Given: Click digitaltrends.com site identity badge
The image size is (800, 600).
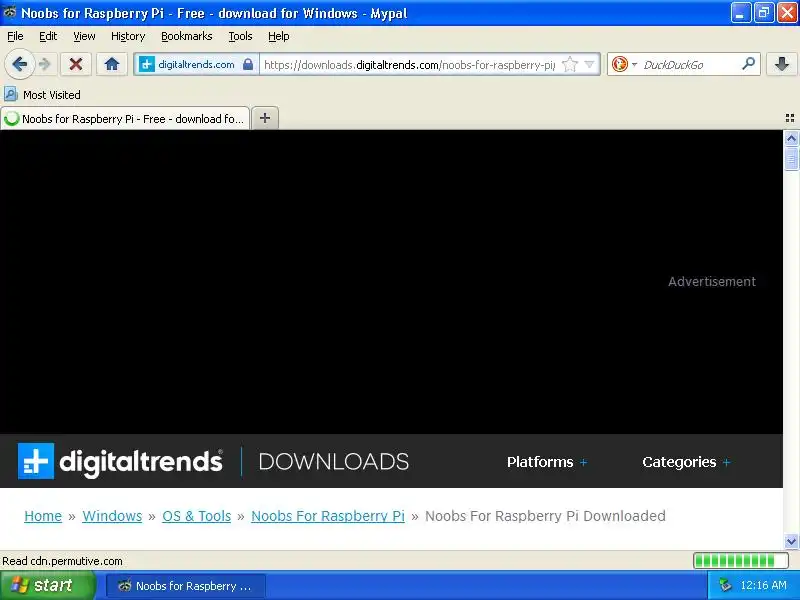Looking at the screenshot, I should (196, 64).
